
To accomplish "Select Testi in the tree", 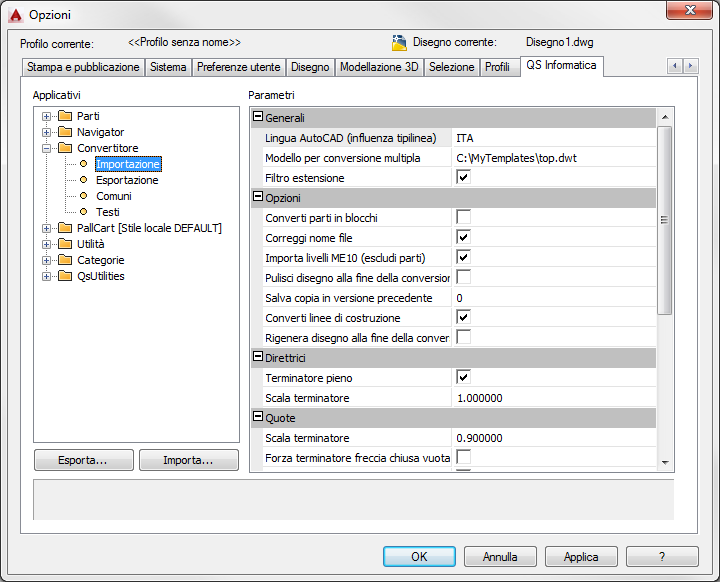I will pyautogui.click(x=108, y=212).
